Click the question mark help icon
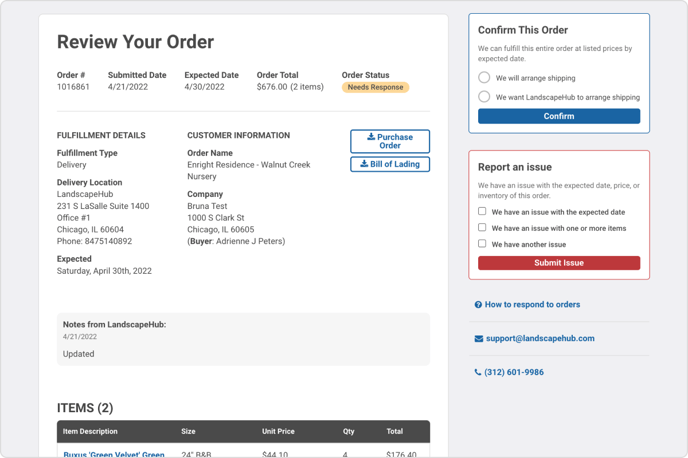The height and width of the screenshot is (458, 688). (478, 304)
